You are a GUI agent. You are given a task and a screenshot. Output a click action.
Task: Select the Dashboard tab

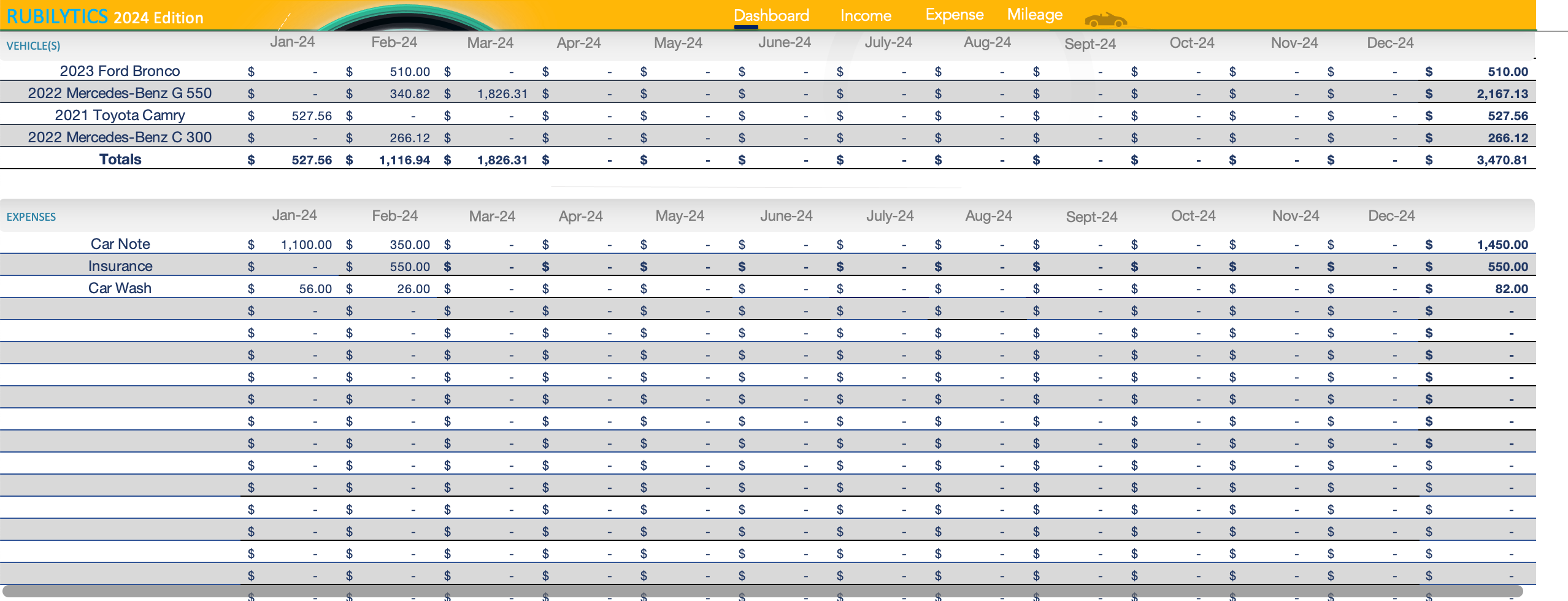pos(772,15)
